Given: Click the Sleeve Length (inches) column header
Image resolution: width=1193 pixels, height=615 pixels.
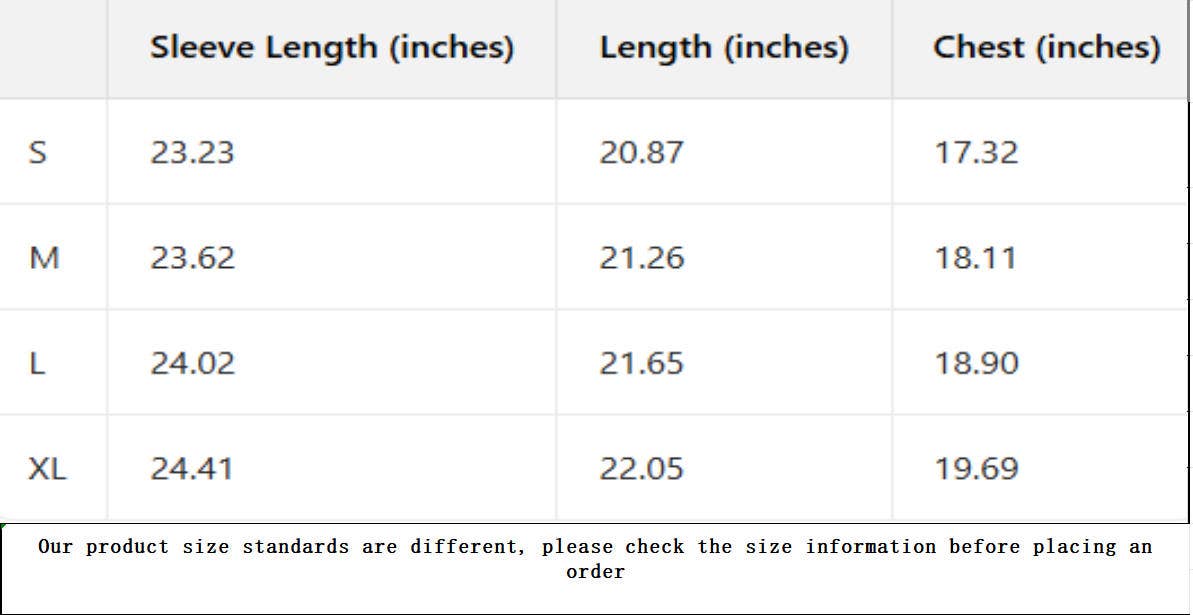Looking at the screenshot, I should [x=332, y=47].
